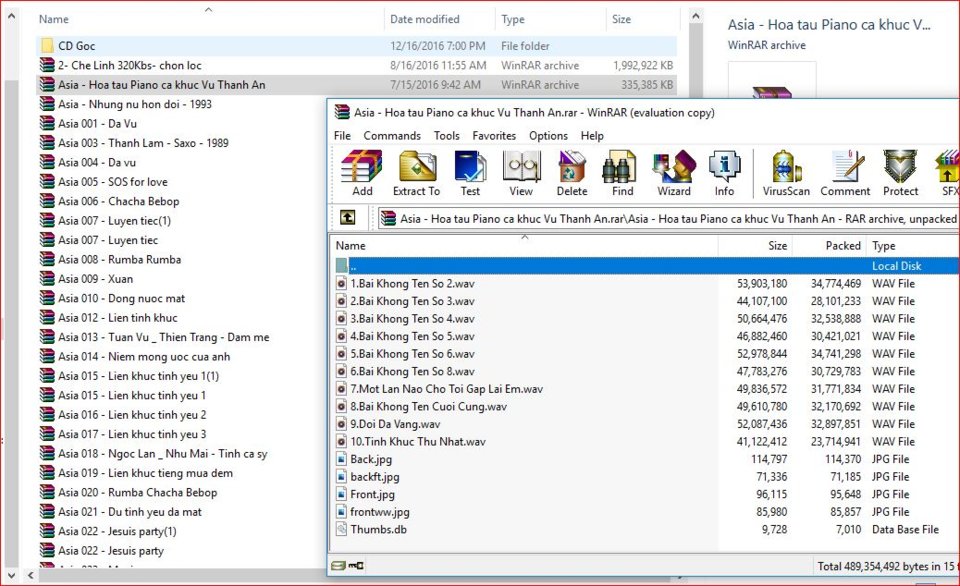Image resolution: width=960 pixels, height=586 pixels.
Task: Open the File menu in WinRAR
Action: click(342, 136)
